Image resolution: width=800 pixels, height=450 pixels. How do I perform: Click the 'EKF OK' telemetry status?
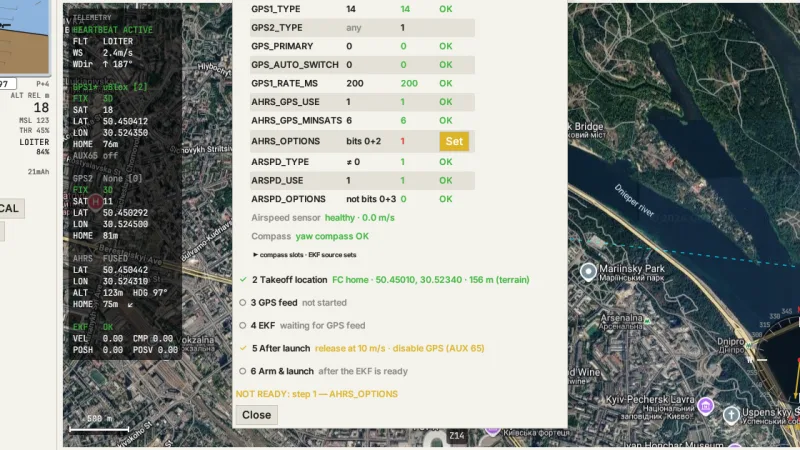click(93, 327)
